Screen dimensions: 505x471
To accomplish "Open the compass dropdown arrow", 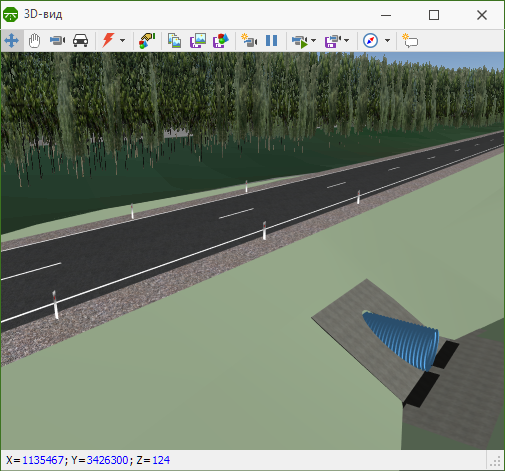I will [387, 41].
